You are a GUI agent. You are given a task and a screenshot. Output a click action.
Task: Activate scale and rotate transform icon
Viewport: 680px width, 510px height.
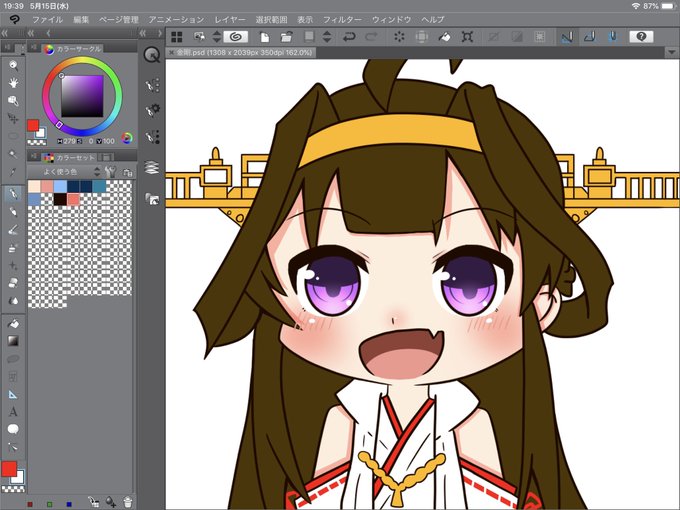tap(467, 37)
